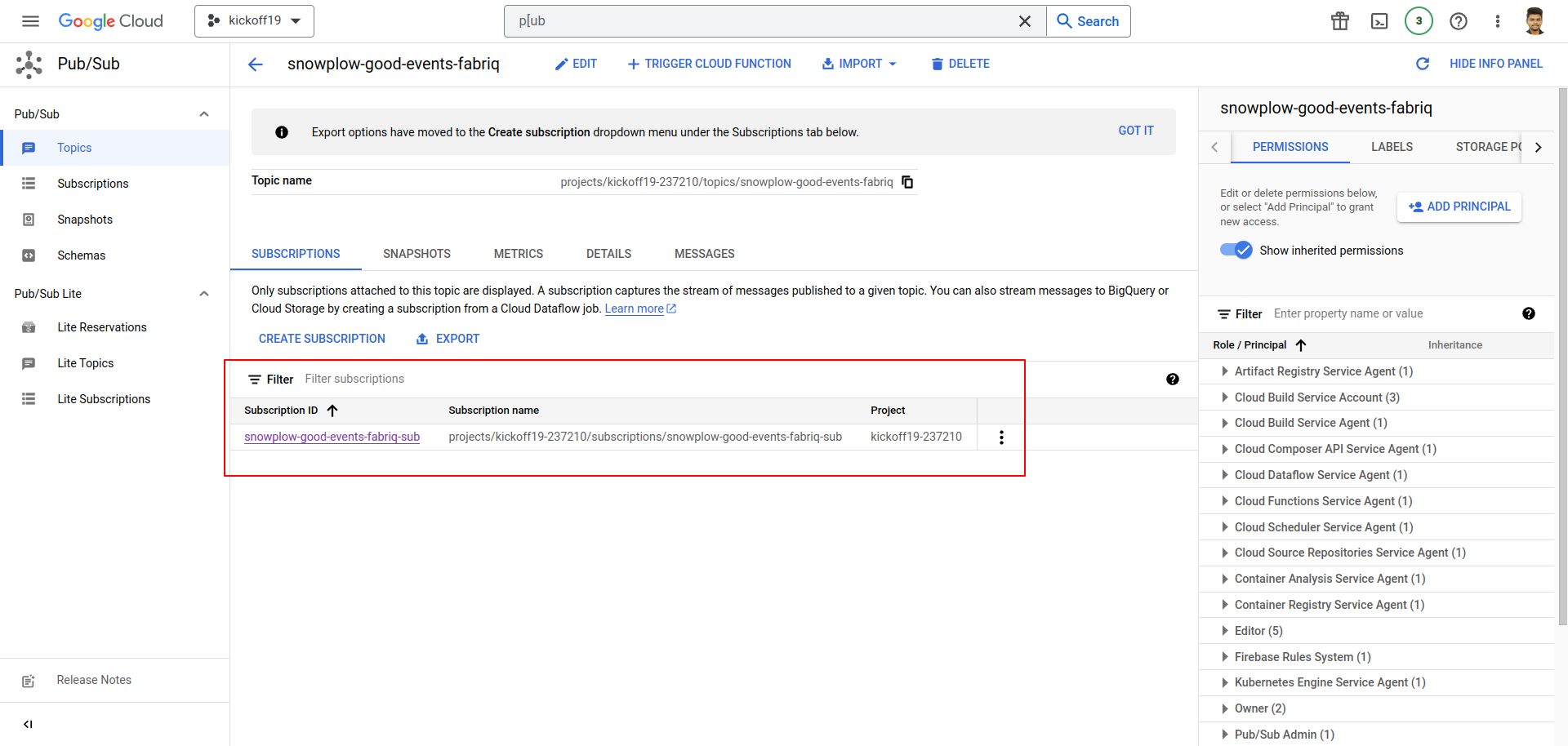1568x746 pixels.
Task: Click ADD PRINCIPAL button
Action: click(x=1459, y=206)
